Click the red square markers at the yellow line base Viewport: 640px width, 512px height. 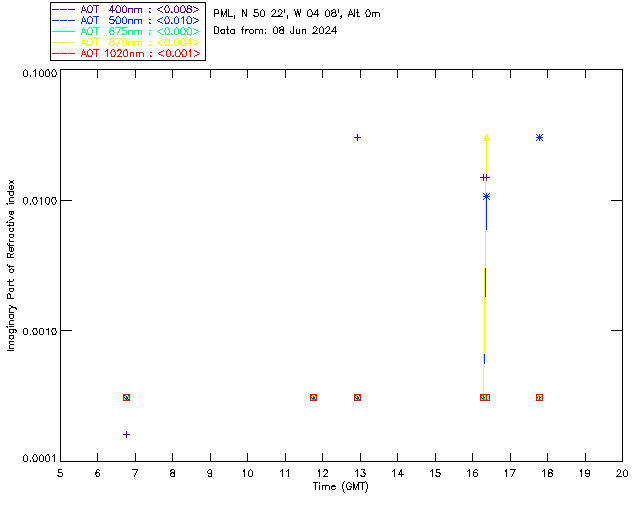click(x=485, y=397)
